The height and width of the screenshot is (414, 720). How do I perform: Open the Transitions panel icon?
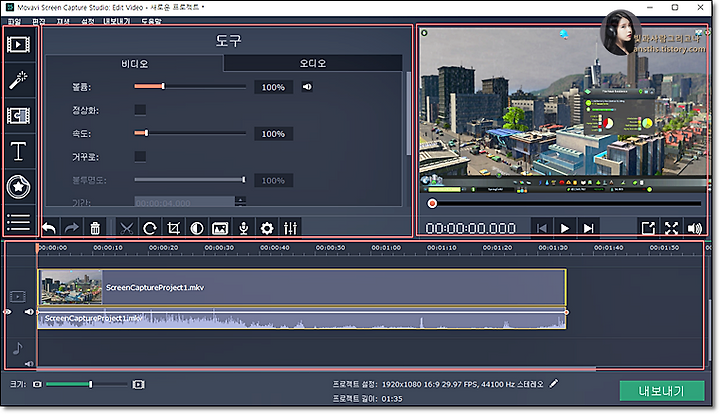pyautogui.click(x=18, y=116)
